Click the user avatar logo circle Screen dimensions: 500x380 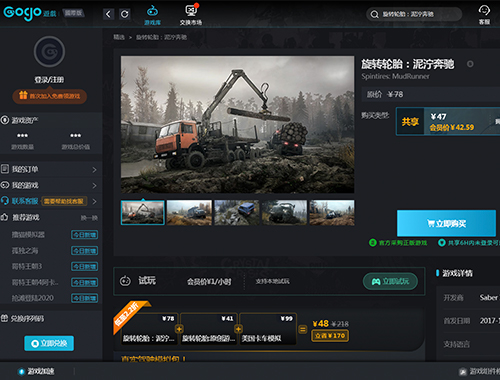(49, 52)
